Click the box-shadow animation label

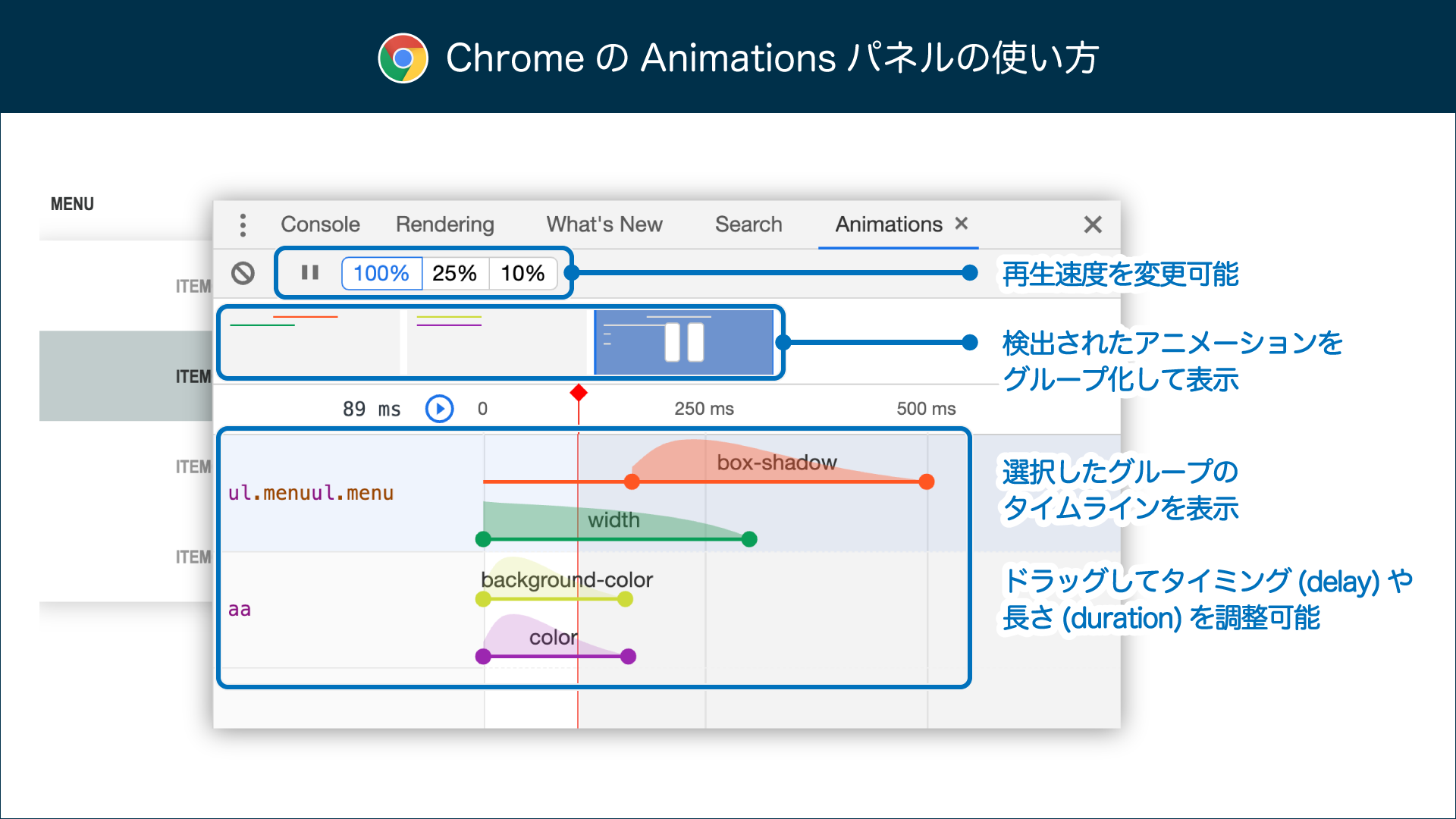click(777, 463)
